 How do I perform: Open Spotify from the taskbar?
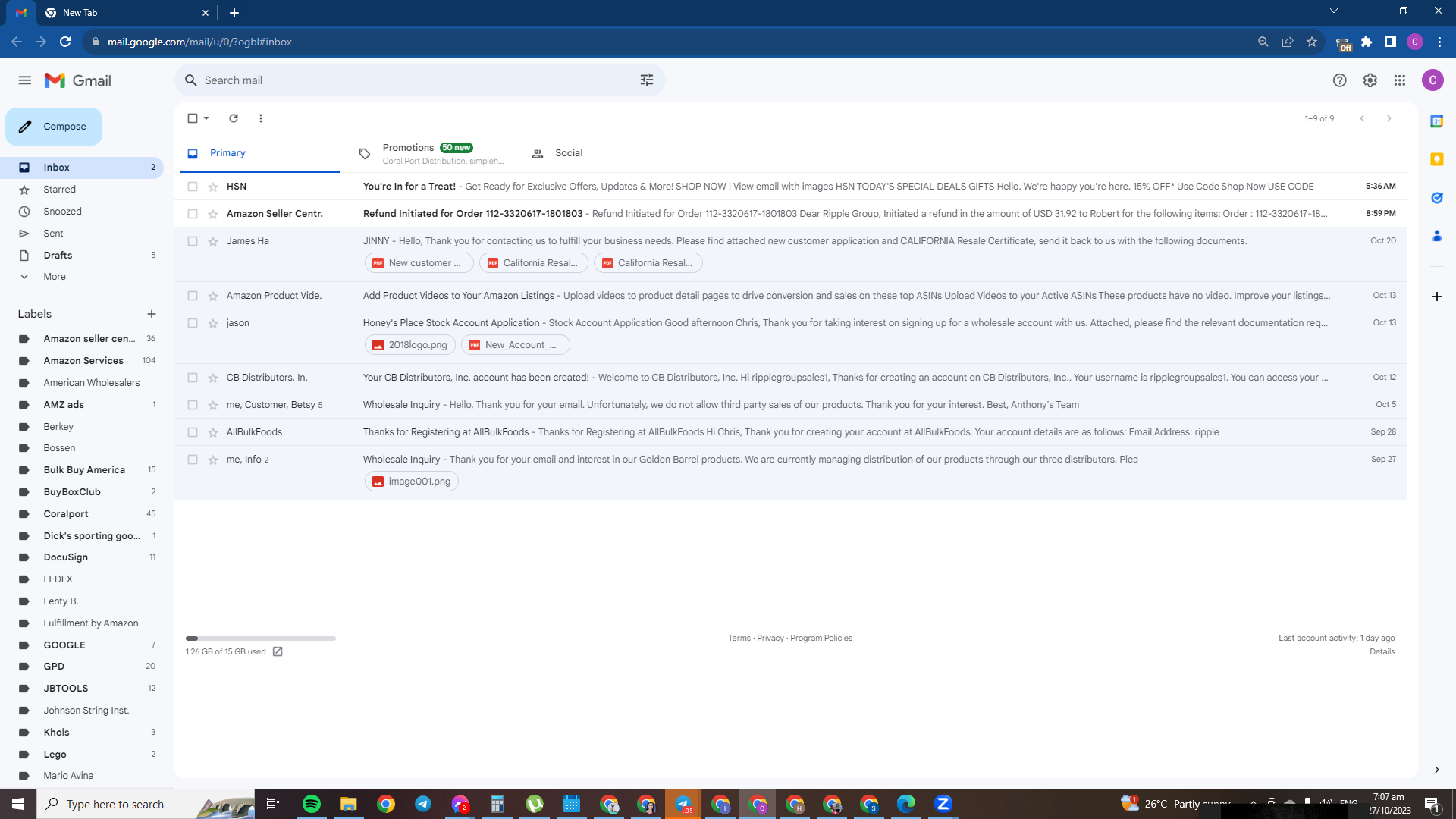(x=312, y=804)
